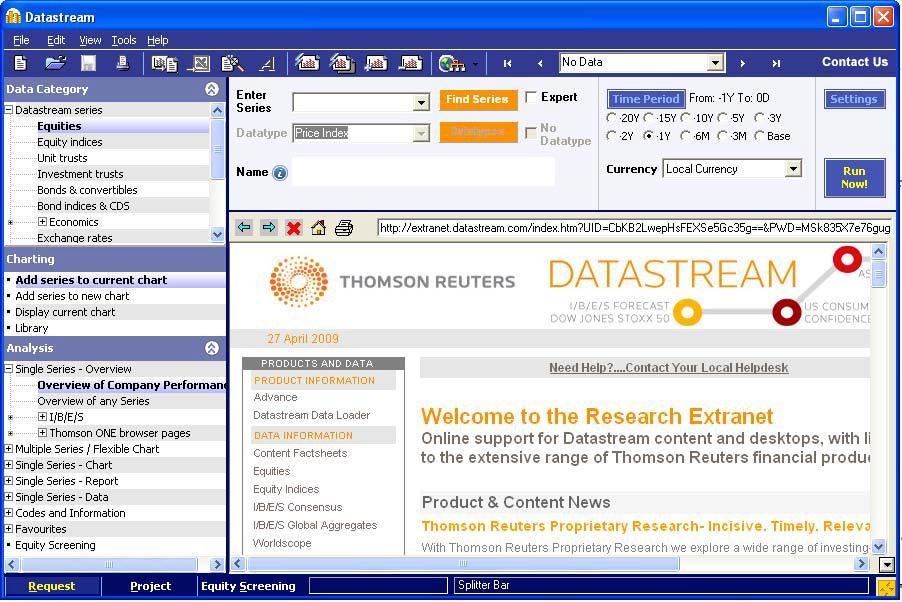902x602 pixels.
Task: Expand the Economics tree node
Action: click(42, 222)
